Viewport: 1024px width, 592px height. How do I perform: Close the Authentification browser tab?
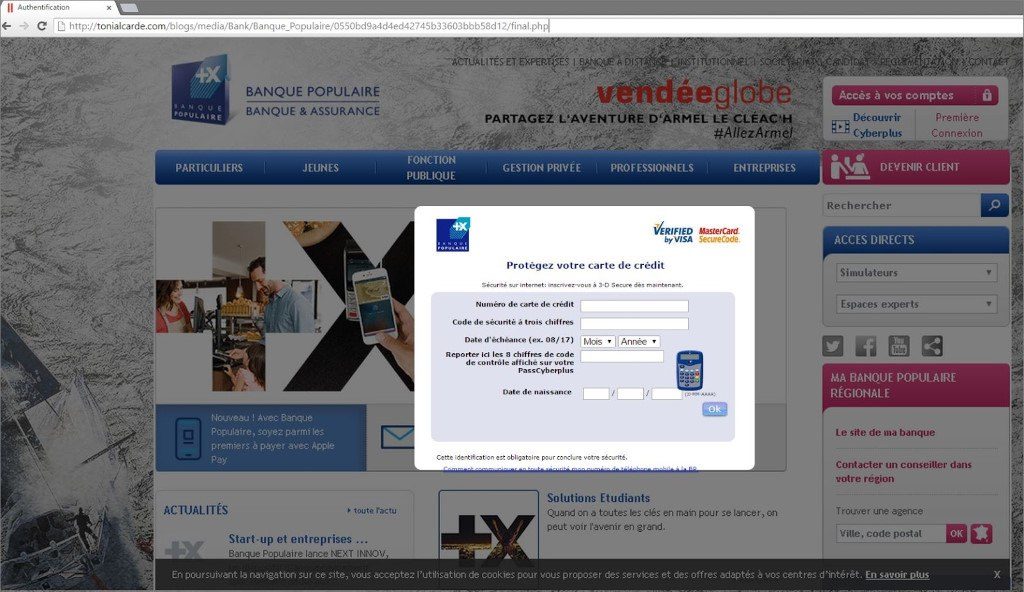click(109, 7)
